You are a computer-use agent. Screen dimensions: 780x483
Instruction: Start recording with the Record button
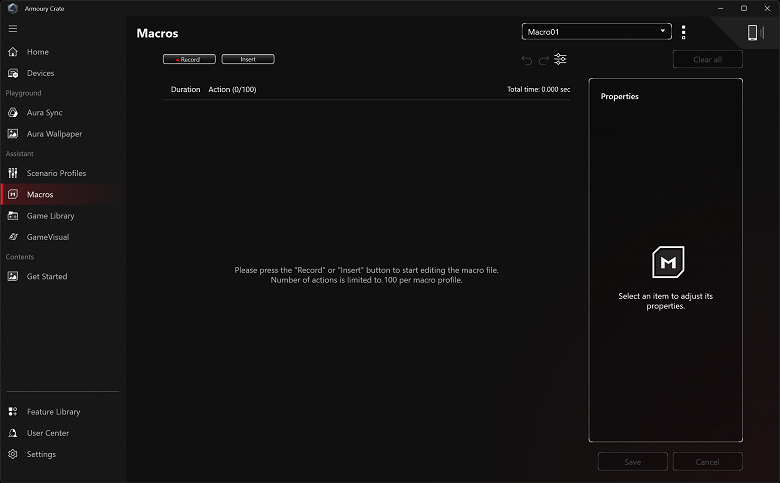pyautogui.click(x=190, y=59)
